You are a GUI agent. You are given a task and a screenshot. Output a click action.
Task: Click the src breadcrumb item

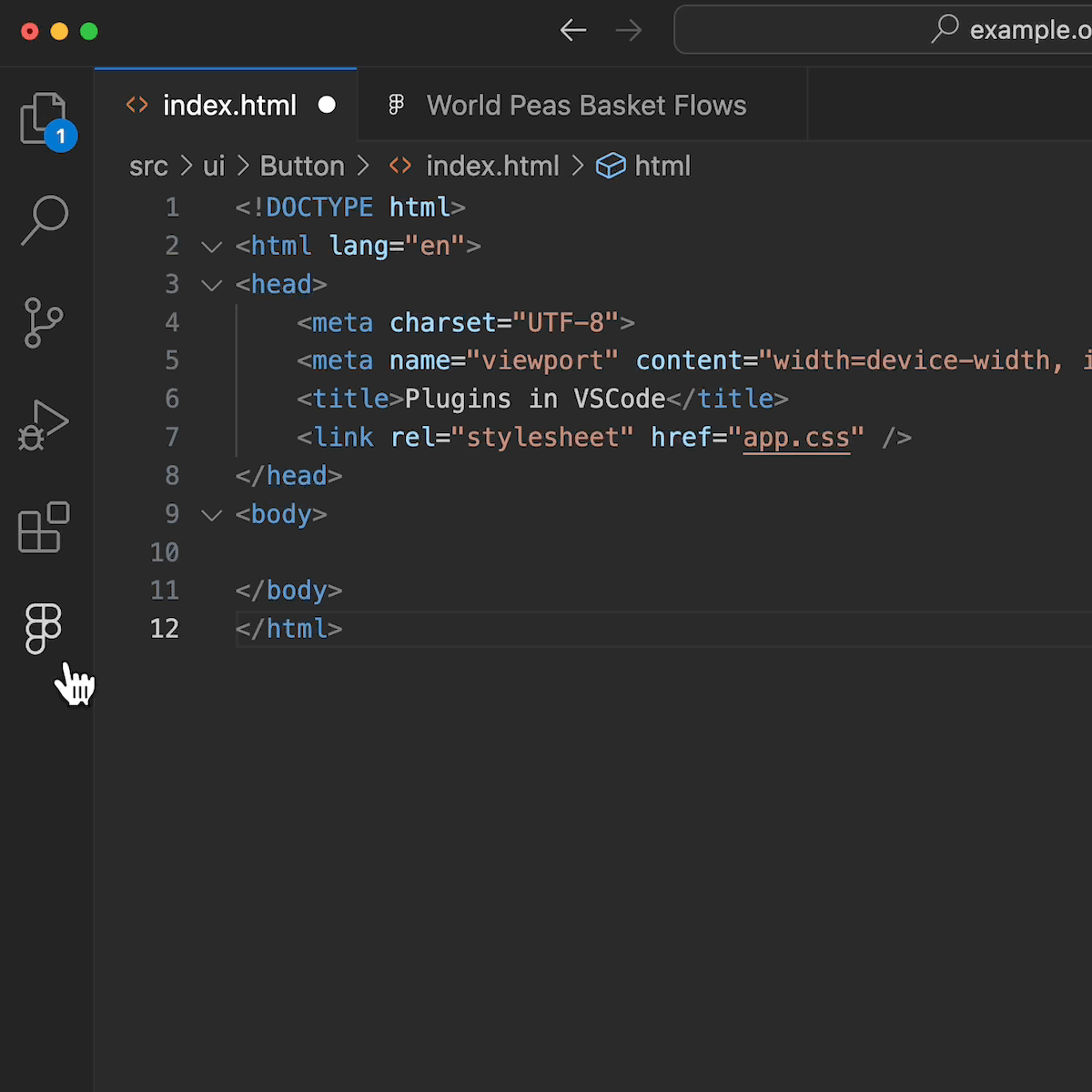click(x=148, y=166)
